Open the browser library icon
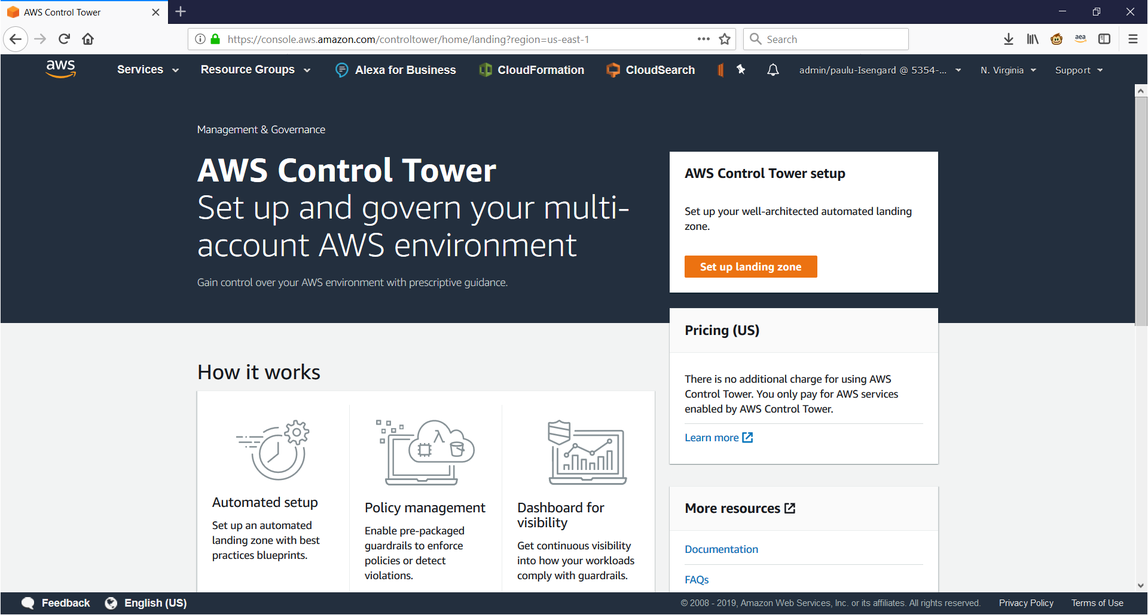 tap(1032, 39)
